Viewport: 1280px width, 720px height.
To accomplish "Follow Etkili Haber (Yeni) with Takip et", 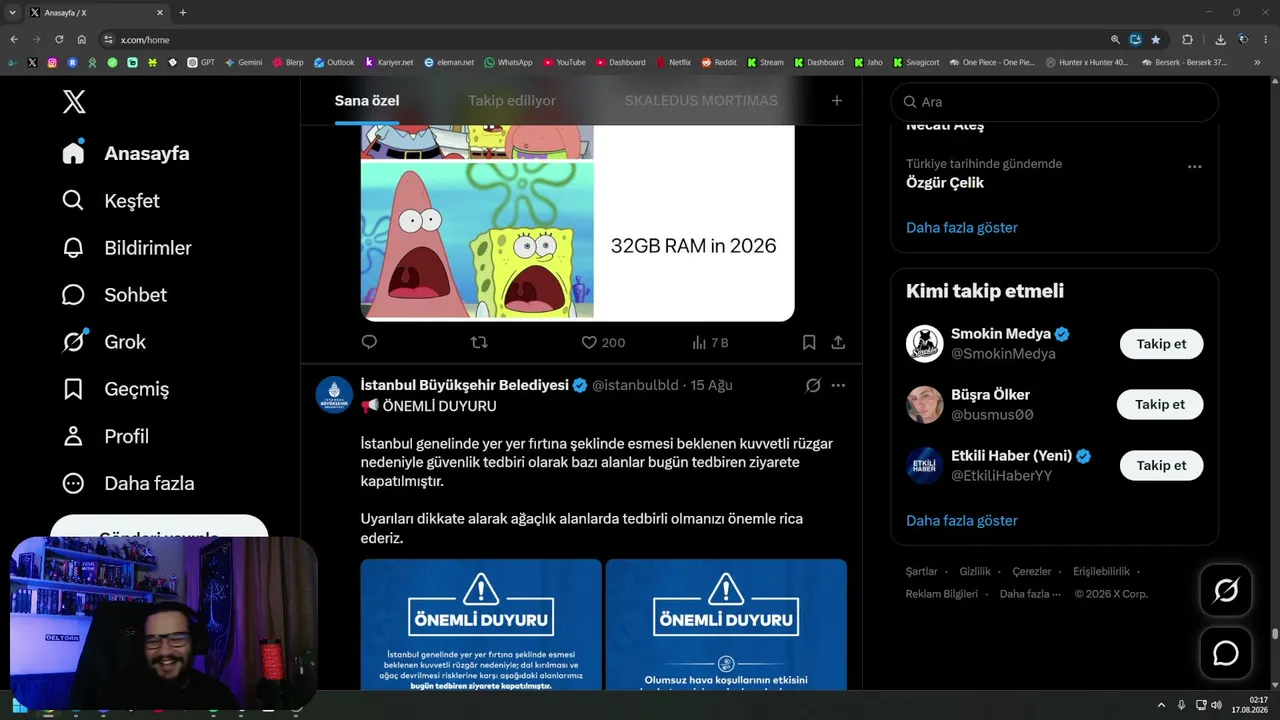I will (1161, 465).
